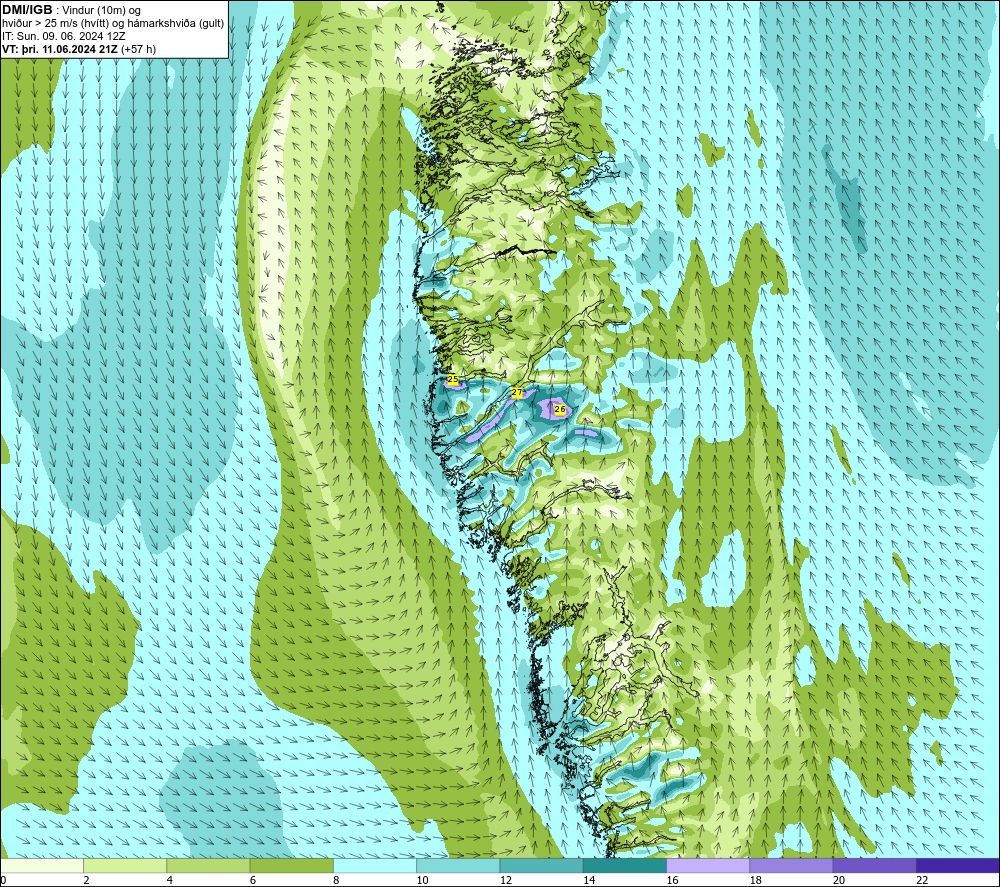Pick the medium green 4–6 legend swatch
This screenshot has height=887, width=1000.
coord(208,865)
